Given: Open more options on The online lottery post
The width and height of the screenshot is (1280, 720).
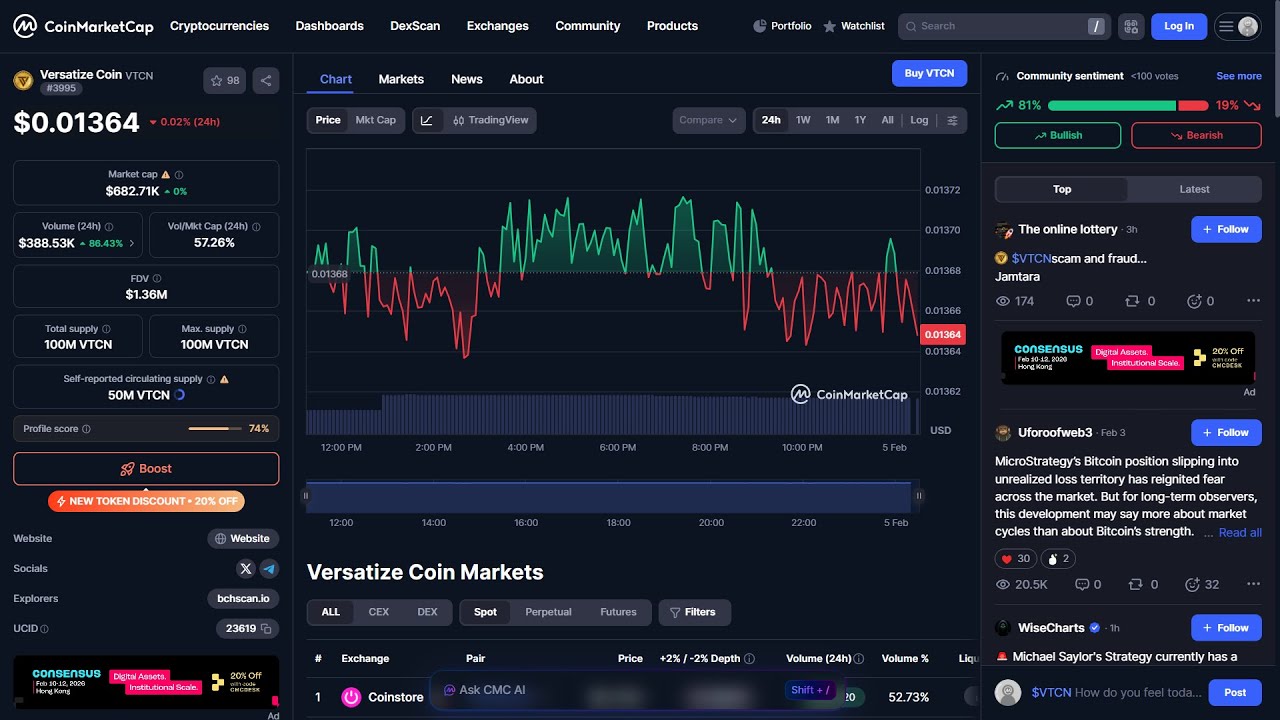Looking at the screenshot, I should click(1253, 301).
